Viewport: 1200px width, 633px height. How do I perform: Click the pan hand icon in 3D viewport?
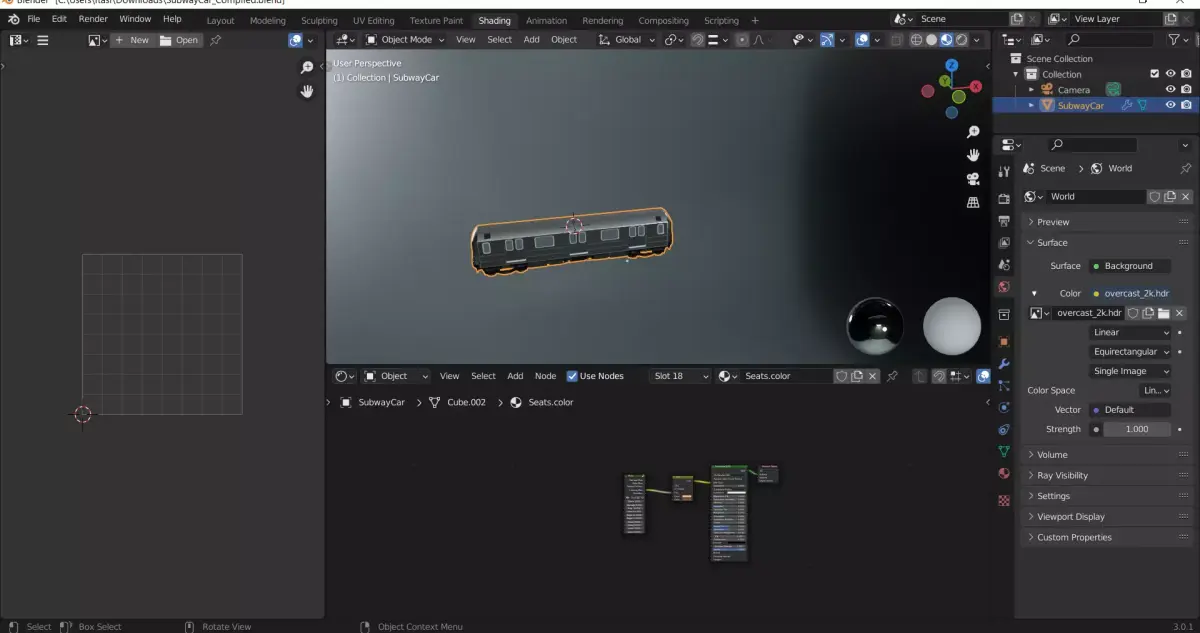(x=973, y=155)
